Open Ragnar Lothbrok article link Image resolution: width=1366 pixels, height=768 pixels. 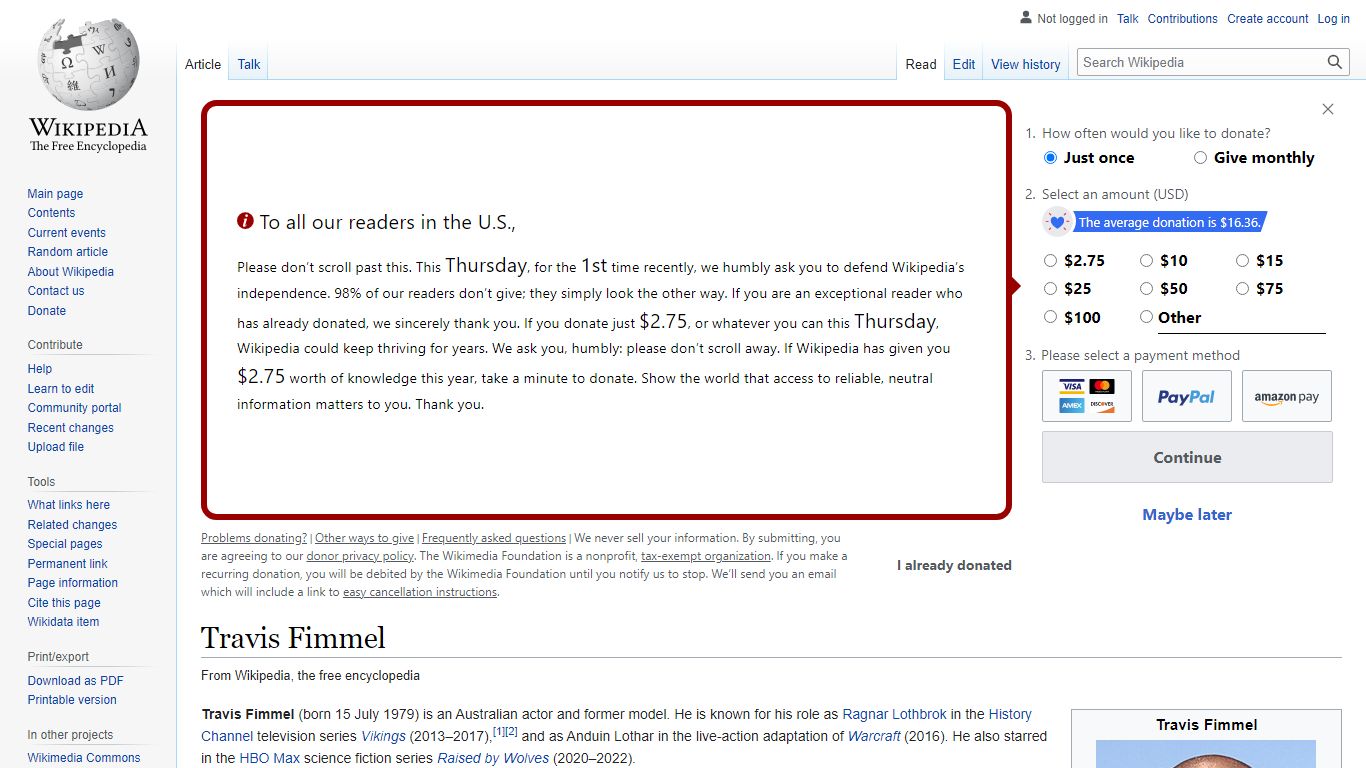(x=895, y=714)
